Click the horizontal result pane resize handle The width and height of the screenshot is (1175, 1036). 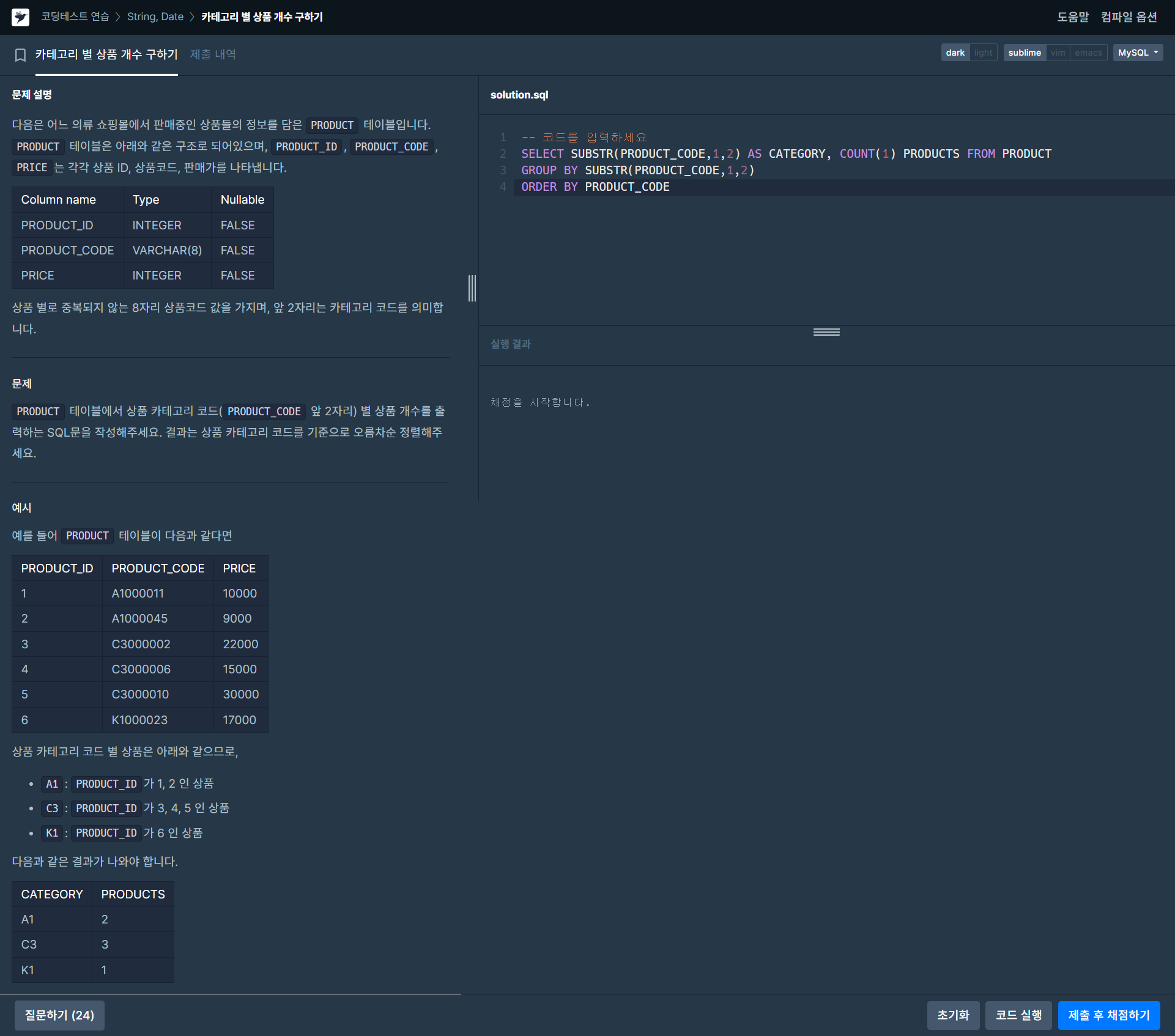pyautogui.click(x=826, y=332)
